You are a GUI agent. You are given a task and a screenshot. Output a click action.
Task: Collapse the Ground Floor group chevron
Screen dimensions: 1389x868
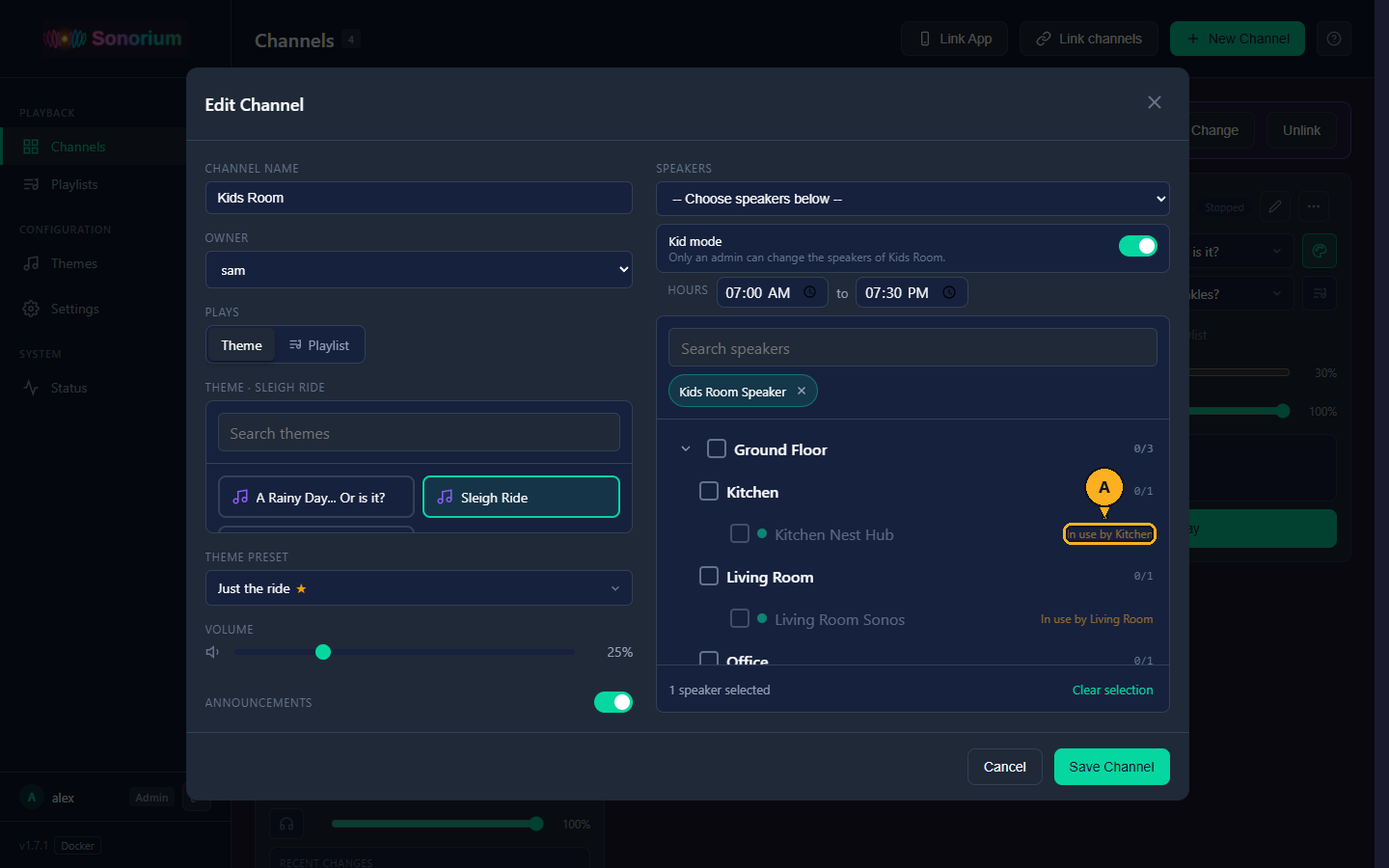[x=686, y=448]
